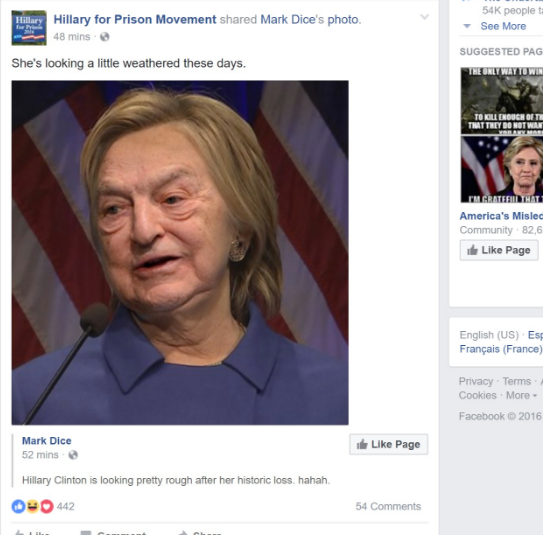This screenshot has height=535, width=543.
Task: Open the post options chevron menu
Action: (424, 17)
